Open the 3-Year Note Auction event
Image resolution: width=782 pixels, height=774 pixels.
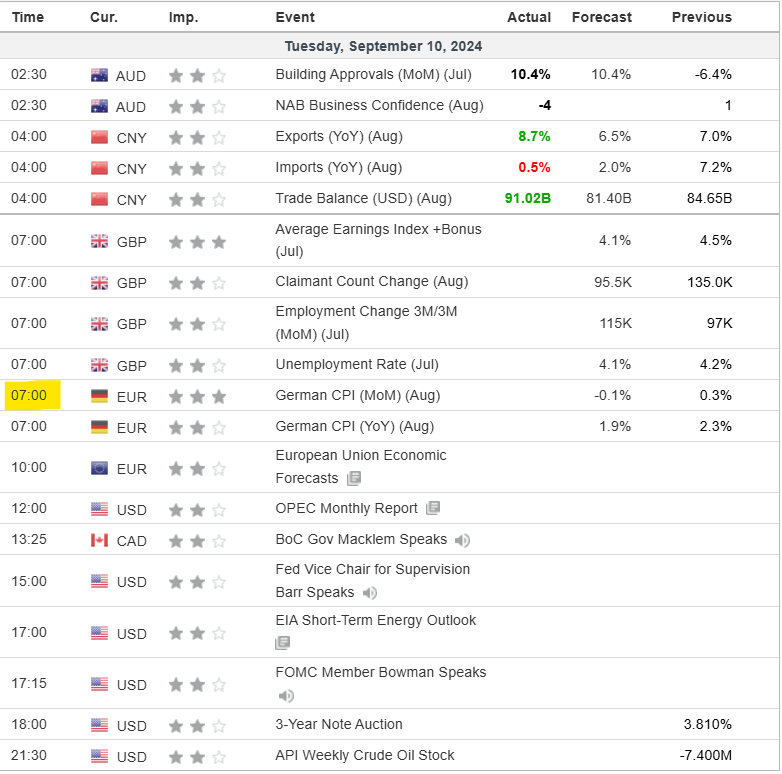click(339, 724)
